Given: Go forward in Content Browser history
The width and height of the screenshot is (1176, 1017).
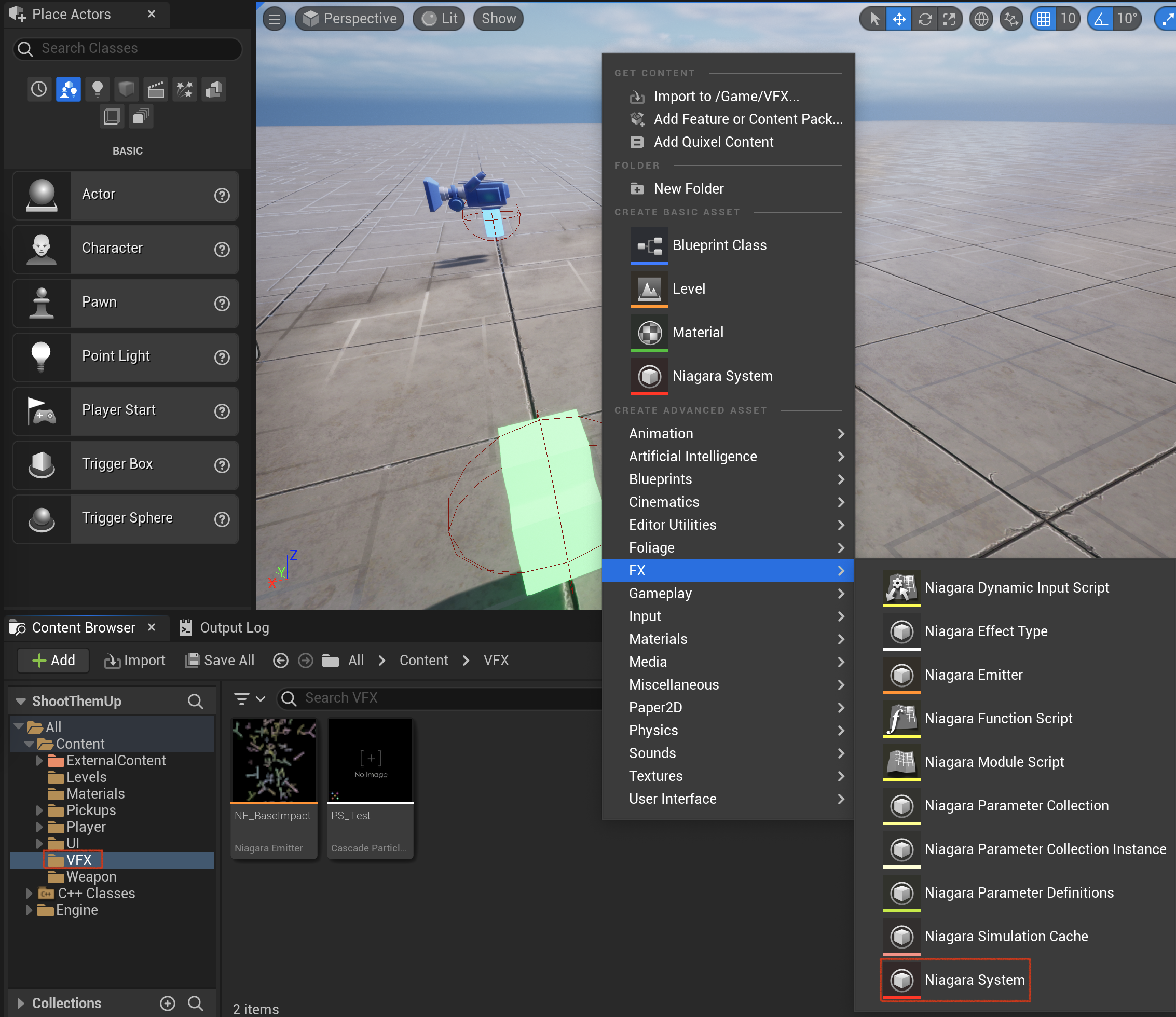Looking at the screenshot, I should coord(305,661).
